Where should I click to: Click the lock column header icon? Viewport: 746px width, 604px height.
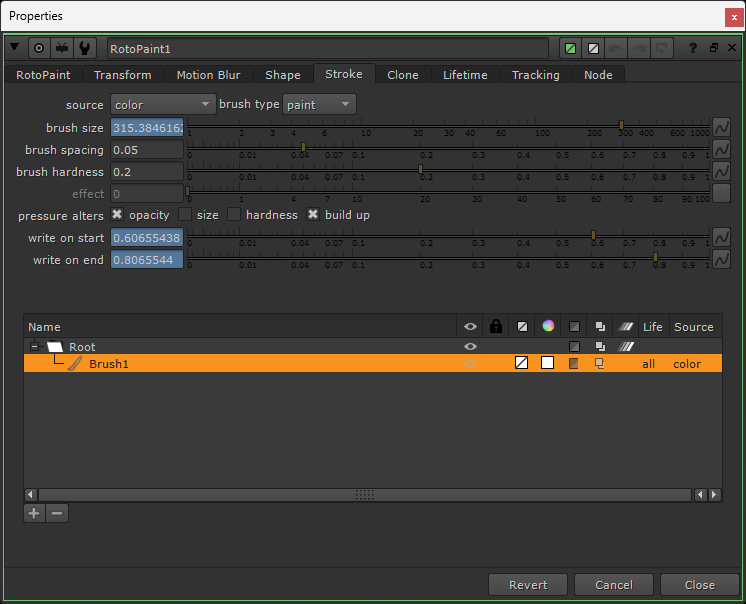click(x=496, y=326)
